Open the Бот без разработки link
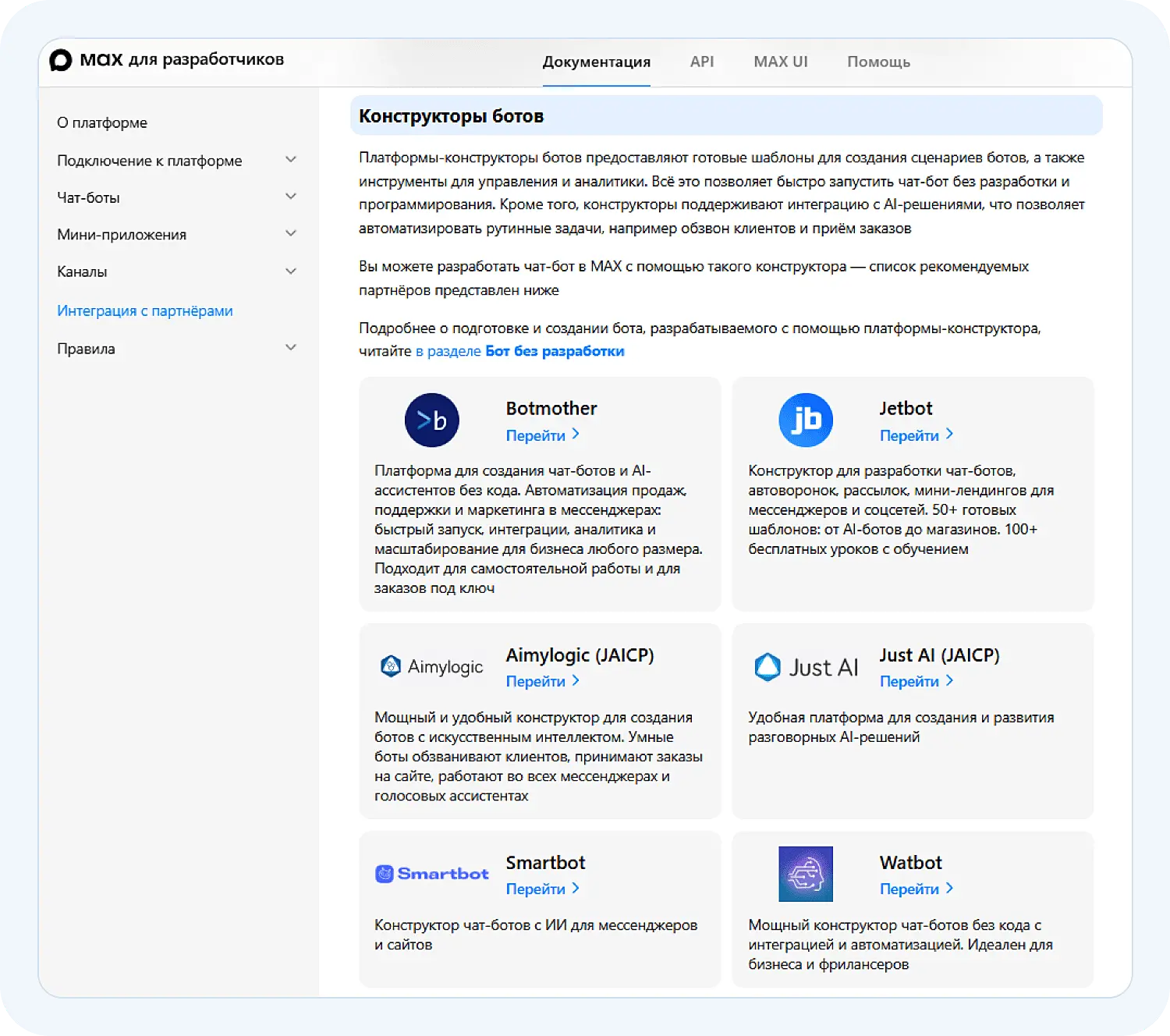 (x=554, y=351)
